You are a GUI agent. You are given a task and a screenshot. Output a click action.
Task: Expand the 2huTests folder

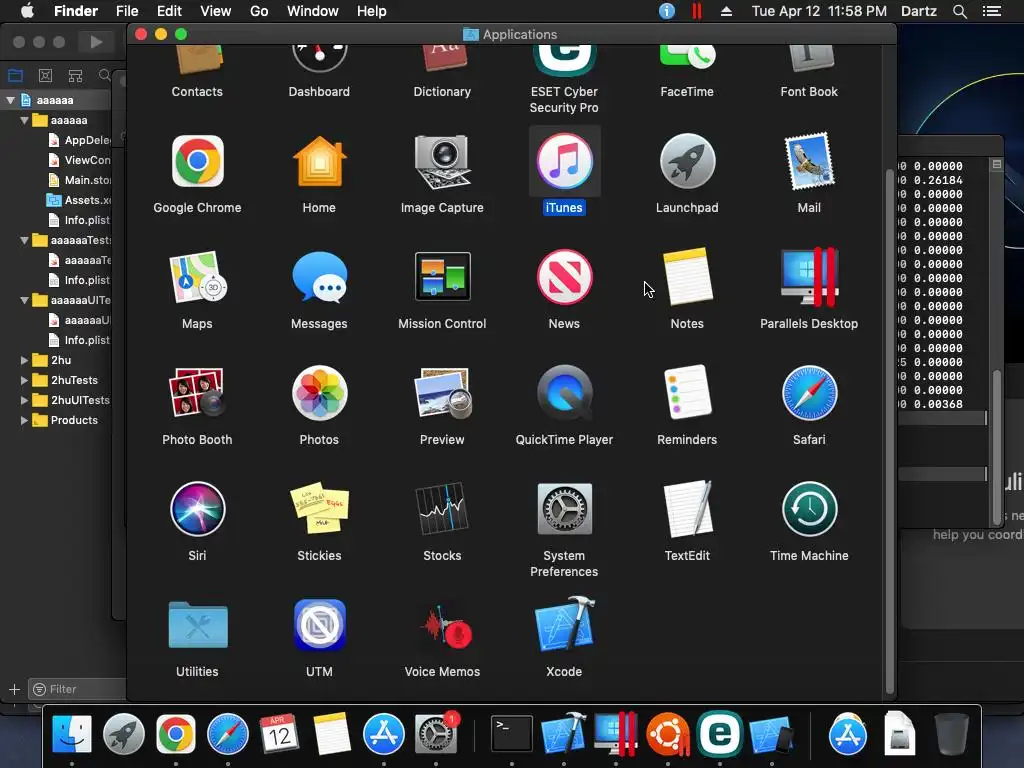point(24,380)
